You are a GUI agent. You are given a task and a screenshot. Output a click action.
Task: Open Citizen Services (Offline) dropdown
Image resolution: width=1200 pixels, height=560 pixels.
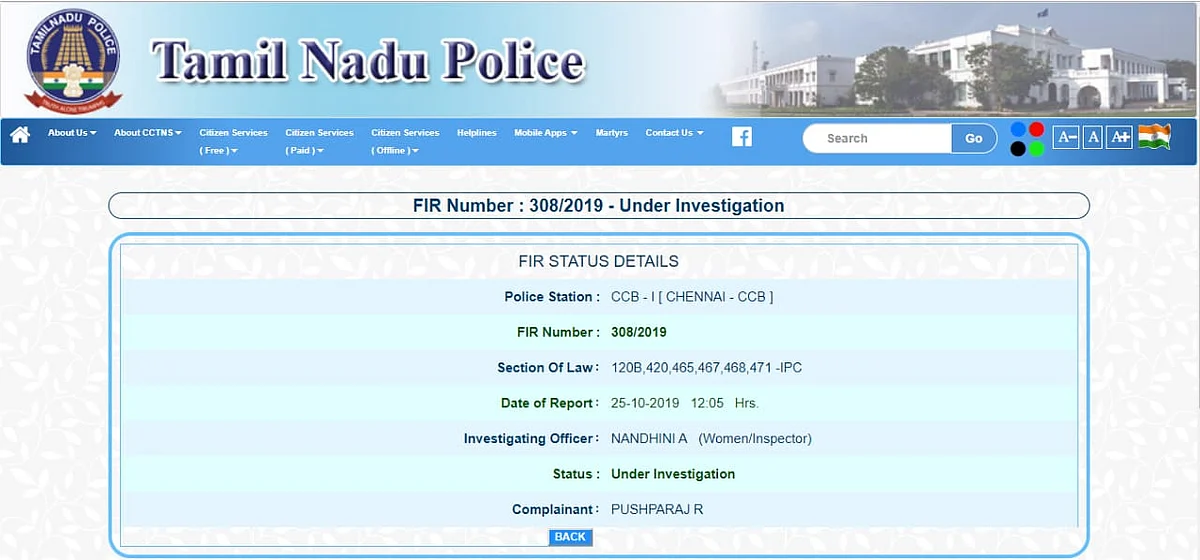[x=405, y=141]
